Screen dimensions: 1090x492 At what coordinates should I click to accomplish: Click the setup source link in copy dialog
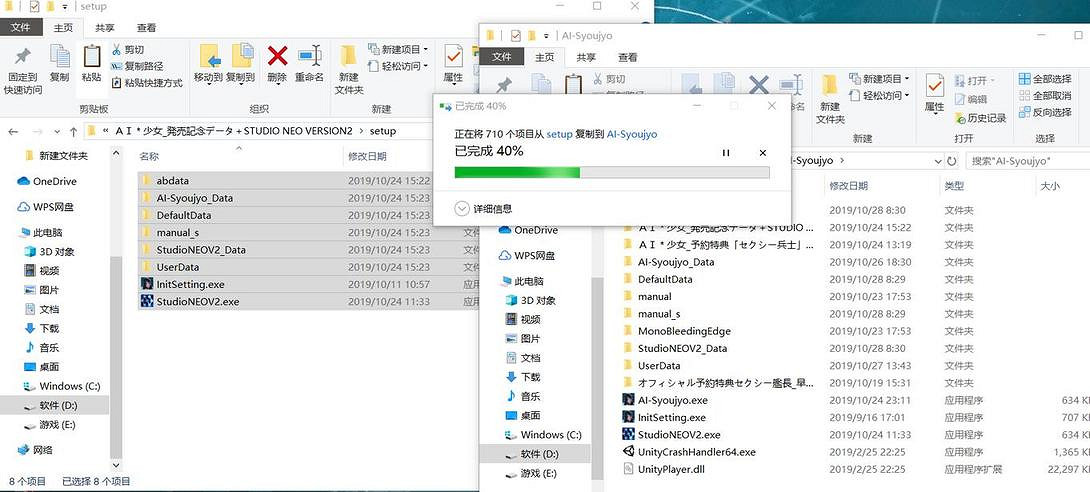tap(559, 134)
